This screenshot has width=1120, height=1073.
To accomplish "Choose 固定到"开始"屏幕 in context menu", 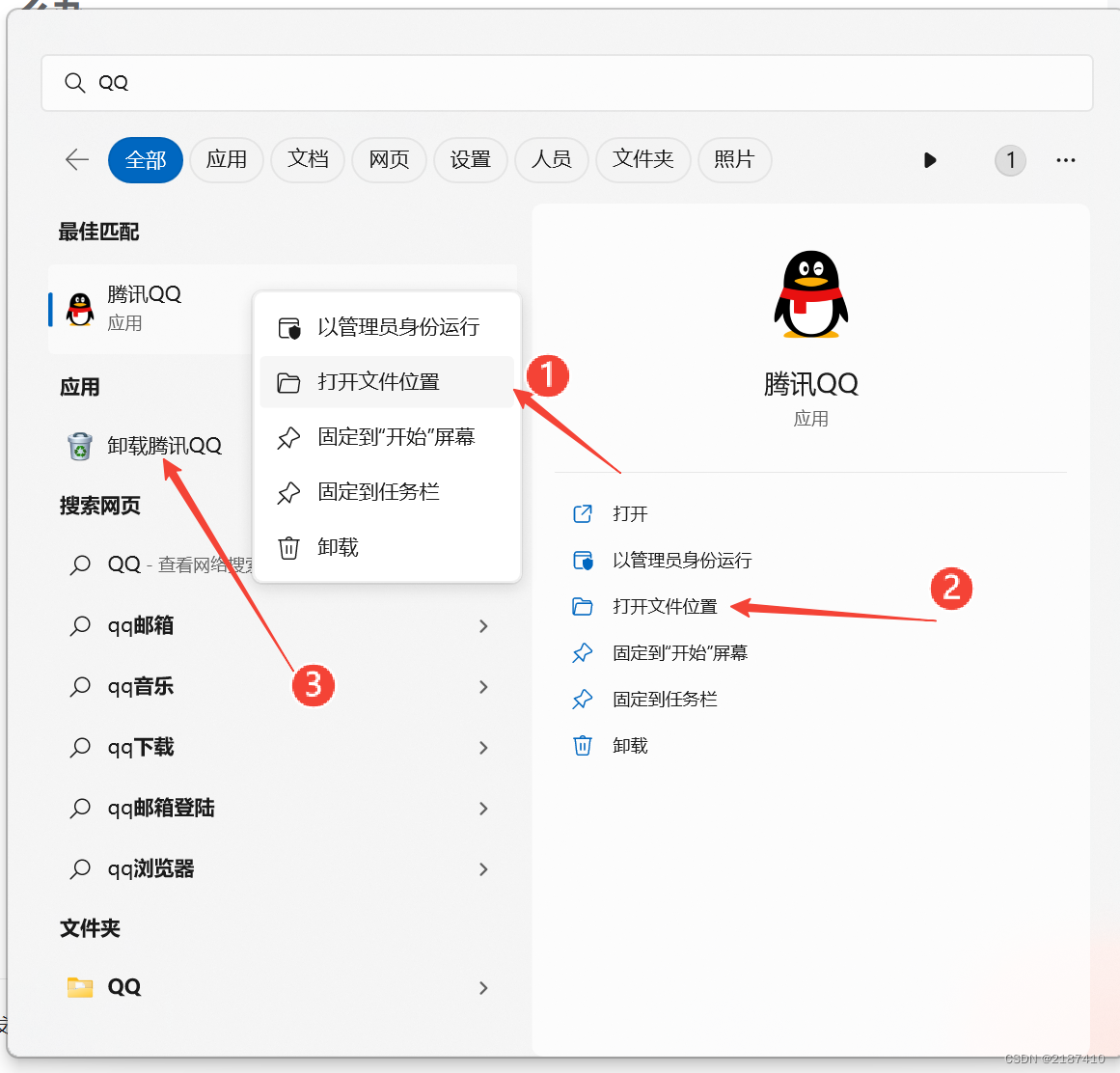I will click(387, 437).
